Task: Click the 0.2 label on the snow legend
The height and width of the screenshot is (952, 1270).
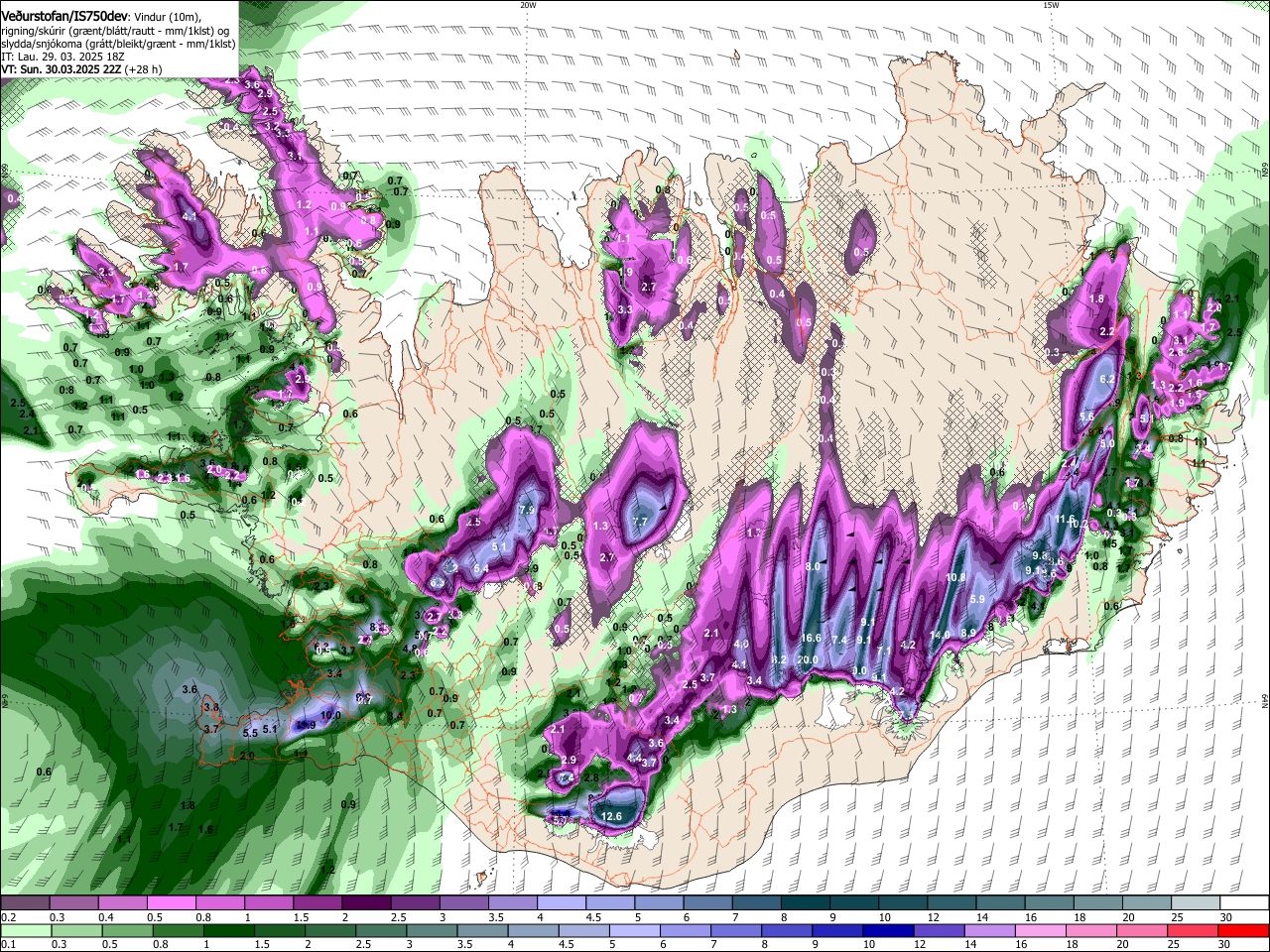Action: click(x=8, y=917)
